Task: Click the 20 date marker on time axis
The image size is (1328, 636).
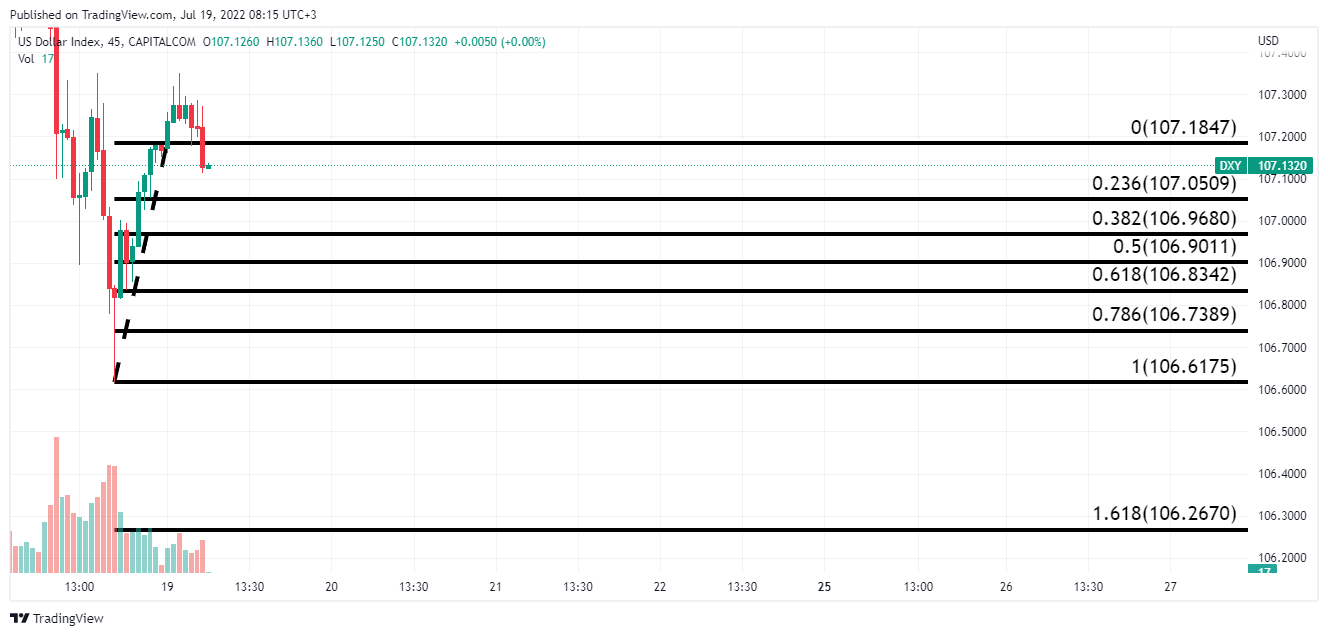Action: [332, 587]
